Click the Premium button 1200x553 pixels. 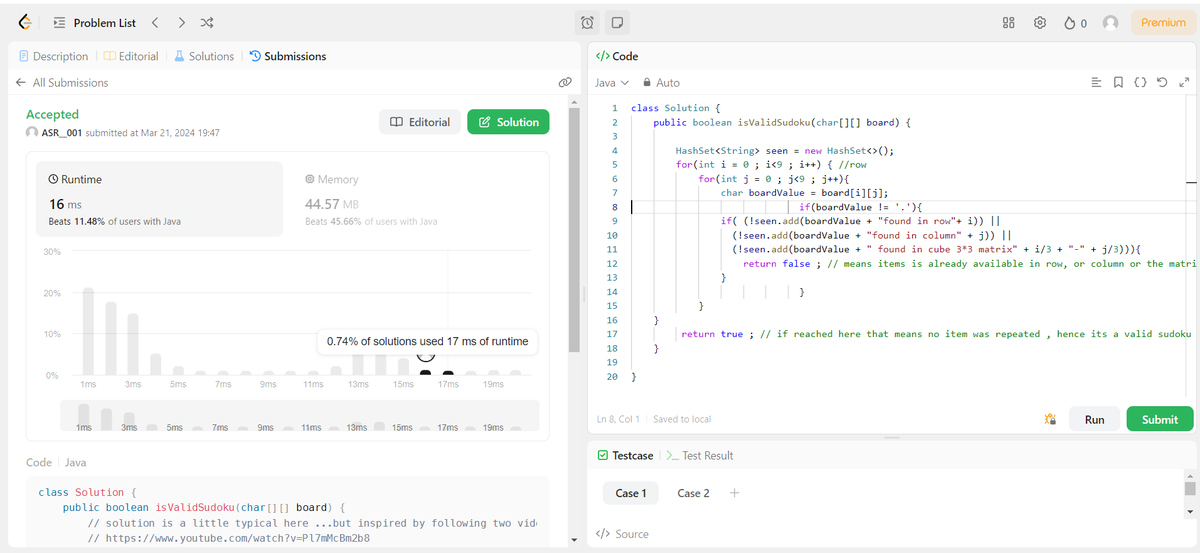pyautogui.click(x=1163, y=22)
